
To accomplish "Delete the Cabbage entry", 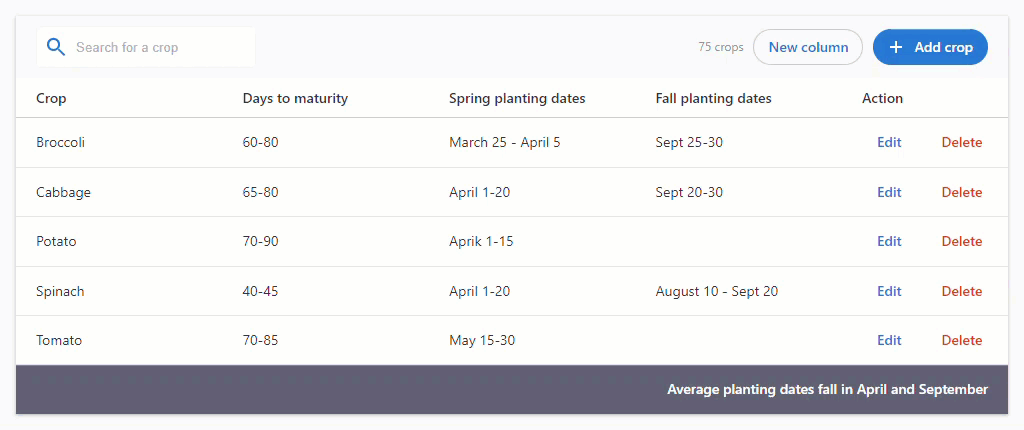I will [961, 192].
